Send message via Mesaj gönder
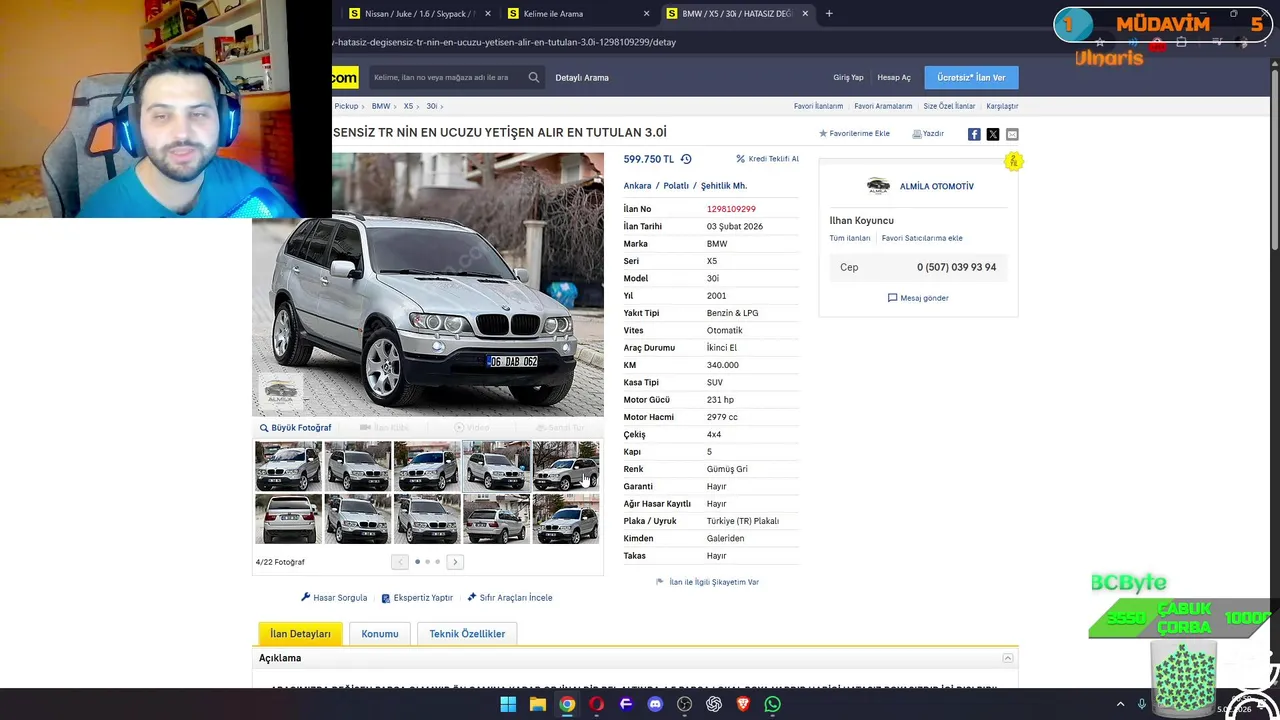Screen dimensions: 1280x720 click(918, 298)
